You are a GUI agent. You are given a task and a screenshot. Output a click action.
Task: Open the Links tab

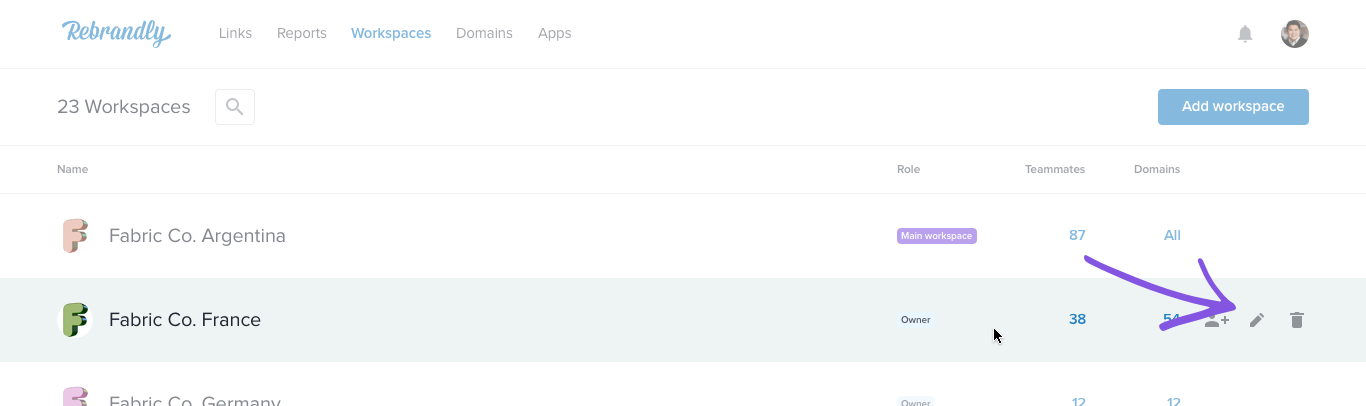tap(235, 33)
